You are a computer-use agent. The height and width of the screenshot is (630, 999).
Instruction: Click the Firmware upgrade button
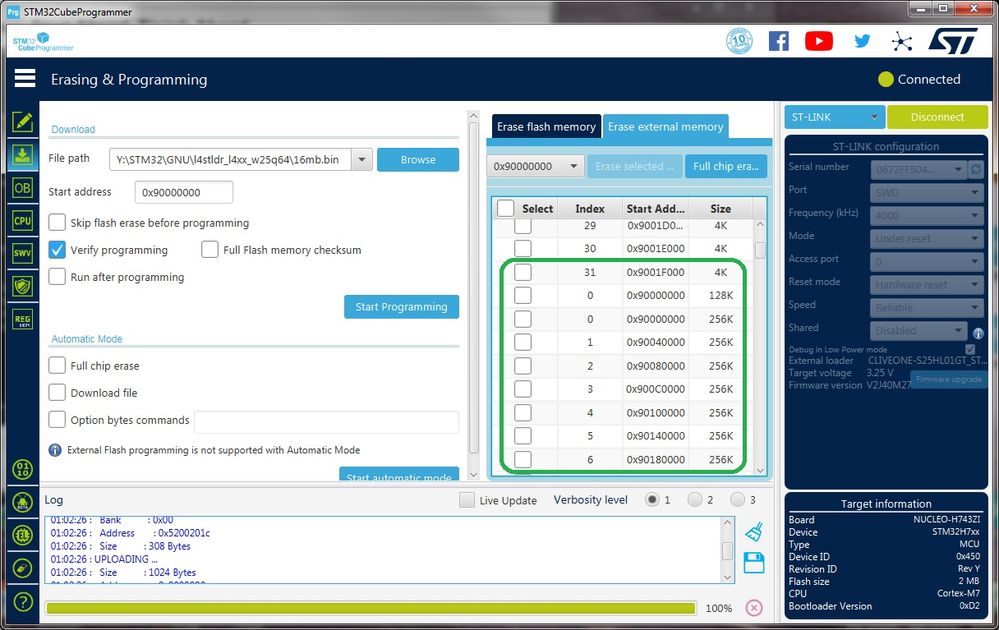click(x=949, y=379)
